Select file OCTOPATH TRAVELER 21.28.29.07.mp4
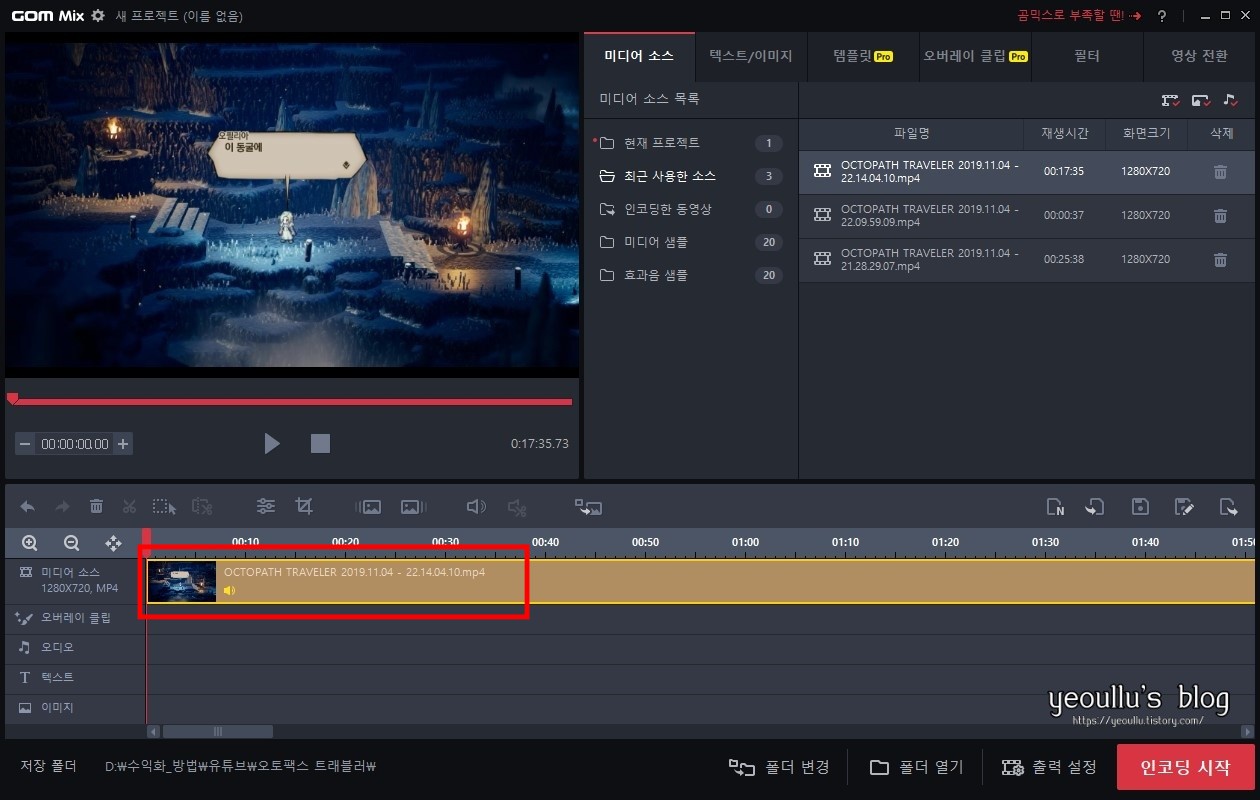The height and width of the screenshot is (800, 1260). coord(1026,259)
